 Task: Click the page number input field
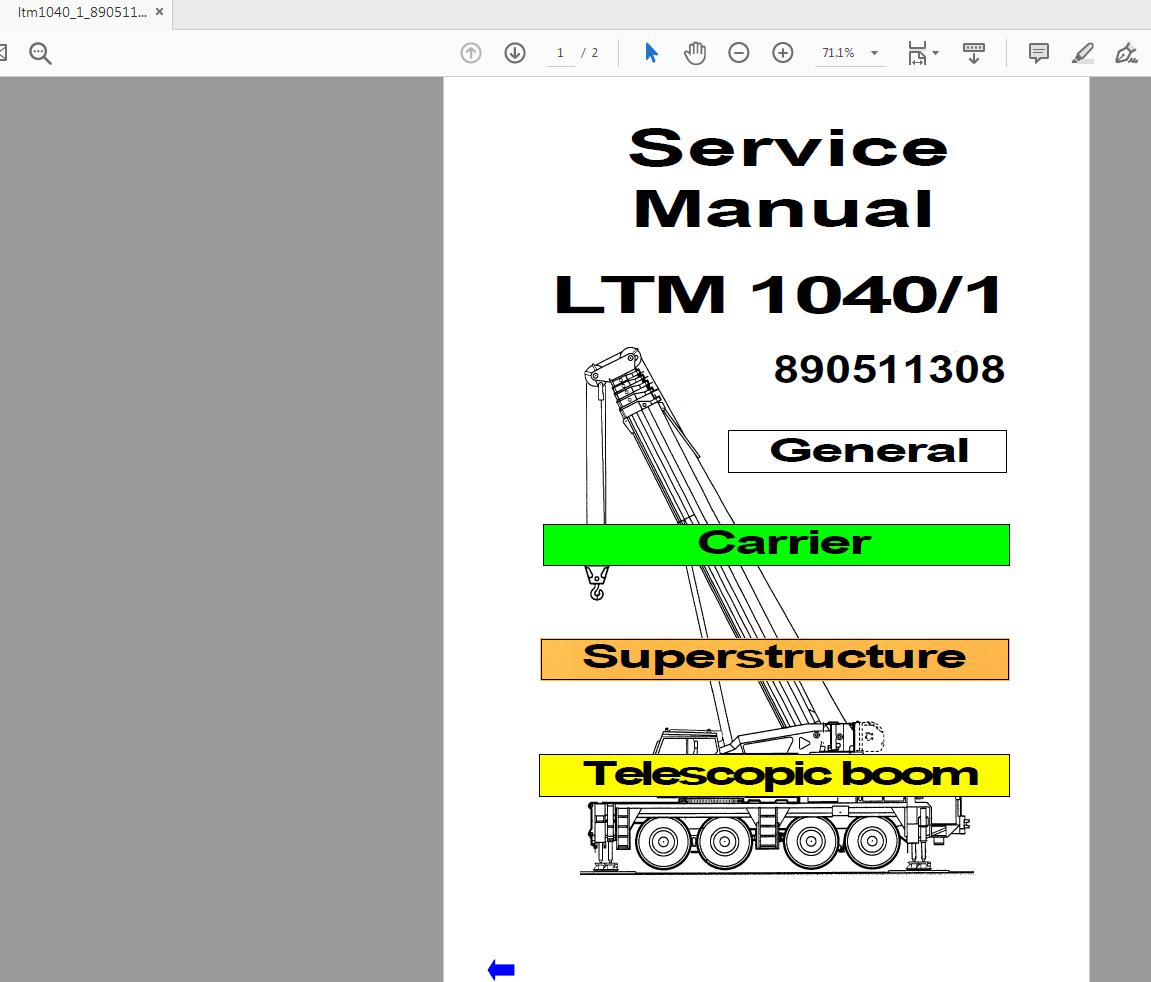560,53
